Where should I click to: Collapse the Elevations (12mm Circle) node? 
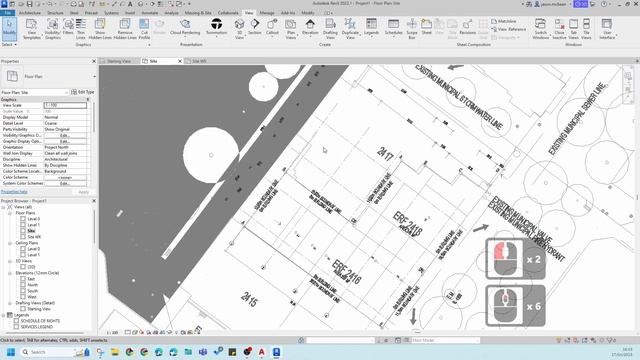click(10, 273)
